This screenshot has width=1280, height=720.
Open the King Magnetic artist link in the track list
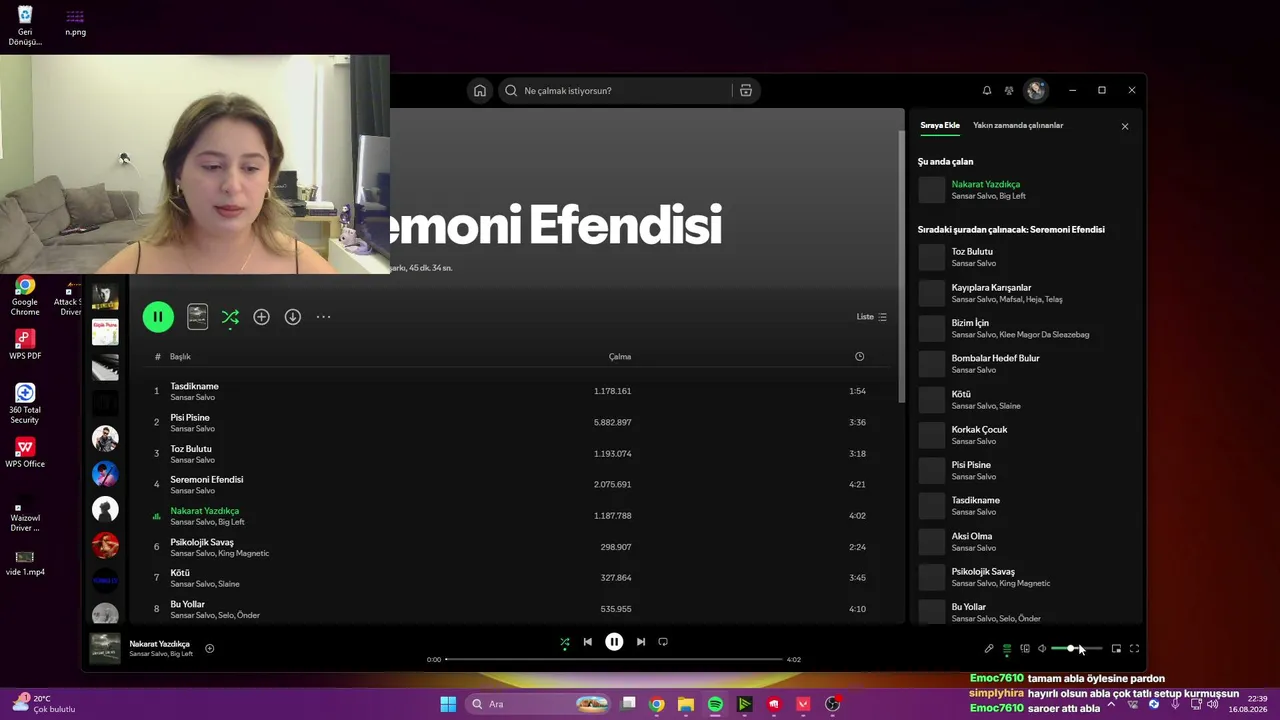pyautogui.click(x=243, y=553)
